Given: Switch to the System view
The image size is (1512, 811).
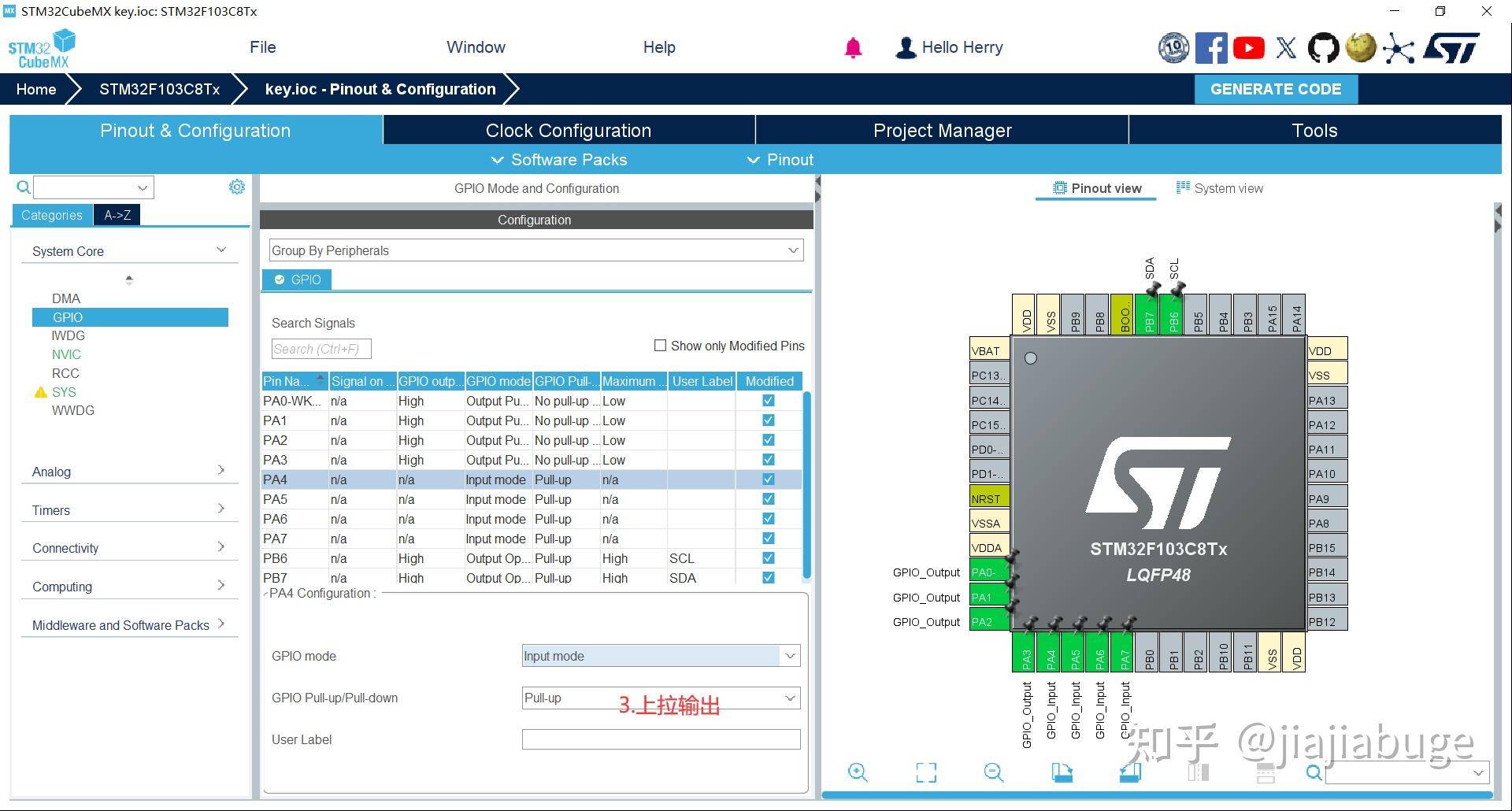Looking at the screenshot, I should coord(1219,188).
